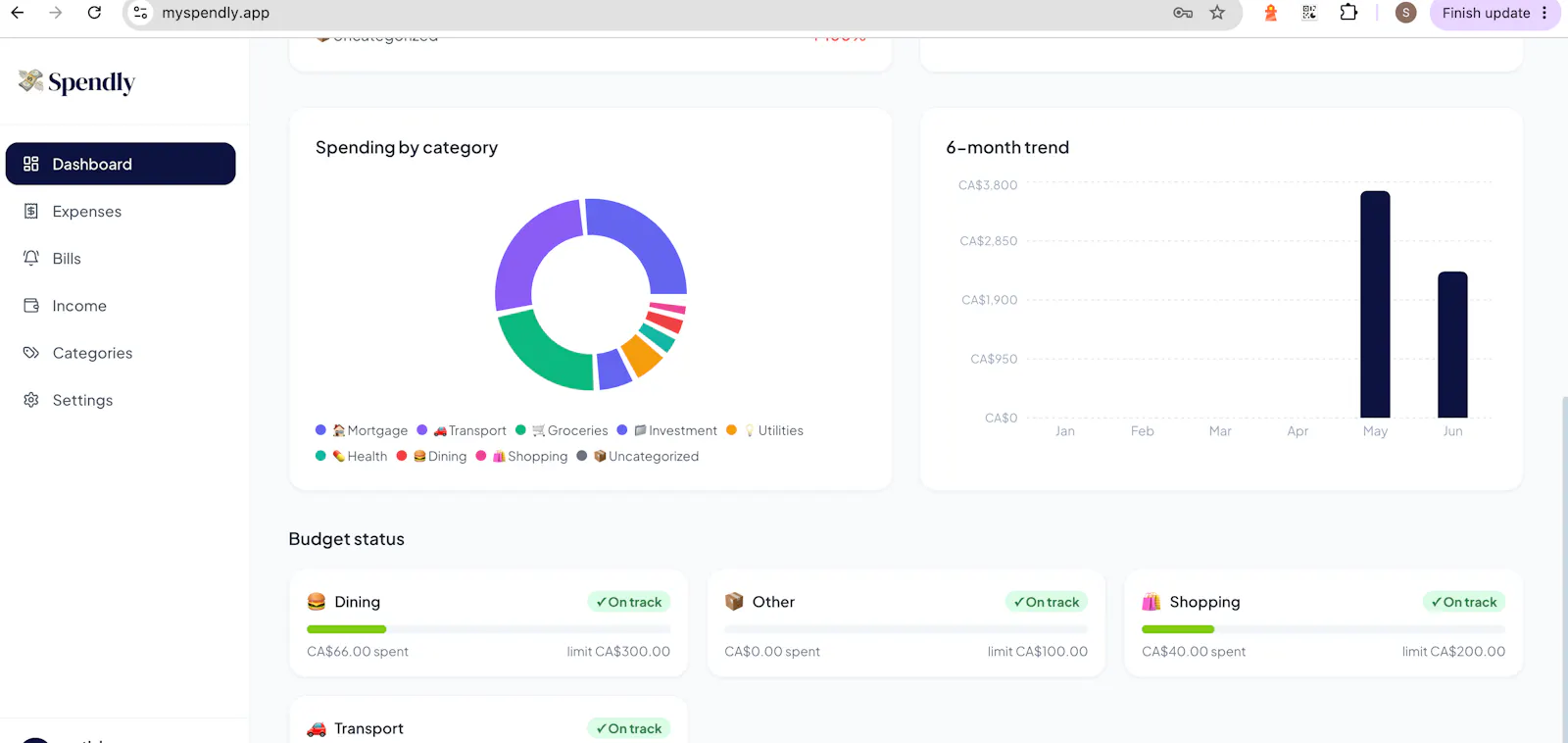Click the limit CA$100.00 text
This screenshot has width=1568, height=743.
click(1038, 652)
